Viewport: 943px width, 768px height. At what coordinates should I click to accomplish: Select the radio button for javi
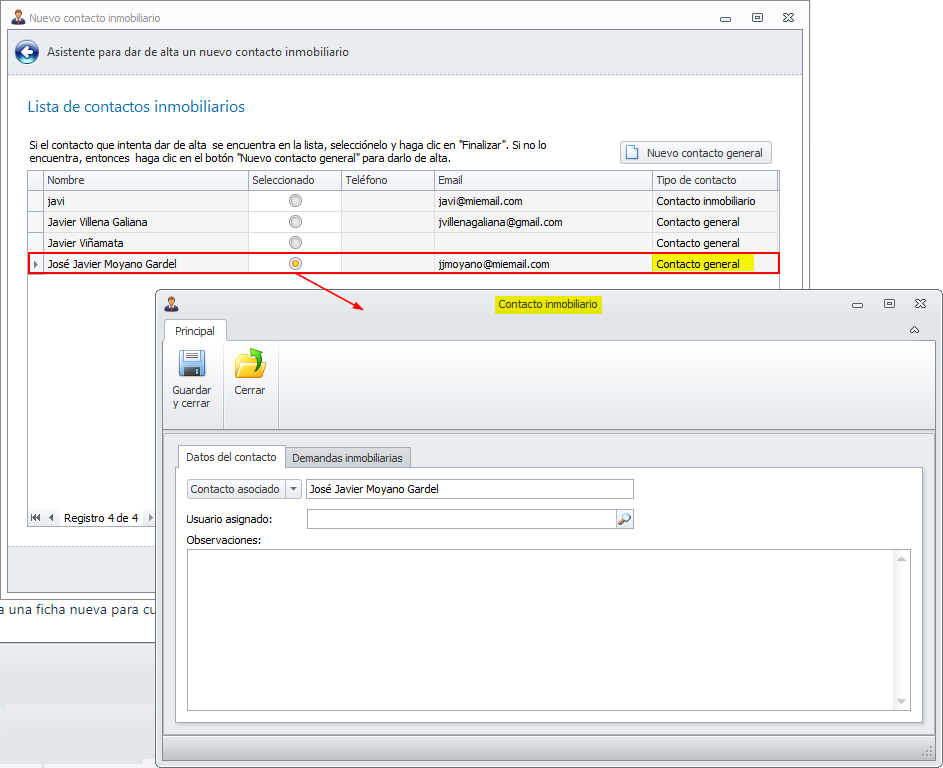tap(295, 201)
